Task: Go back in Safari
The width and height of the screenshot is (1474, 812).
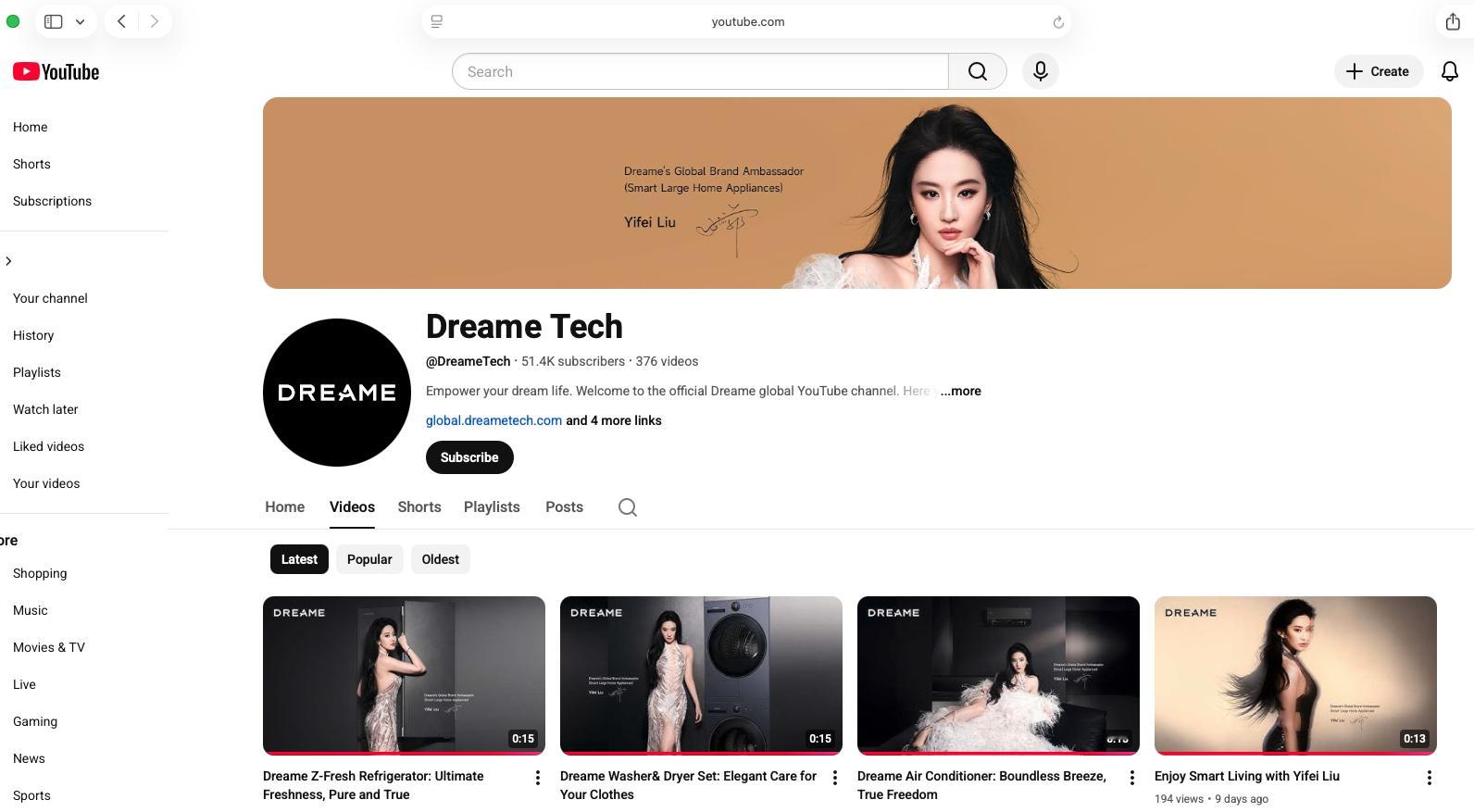Action: click(121, 20)
